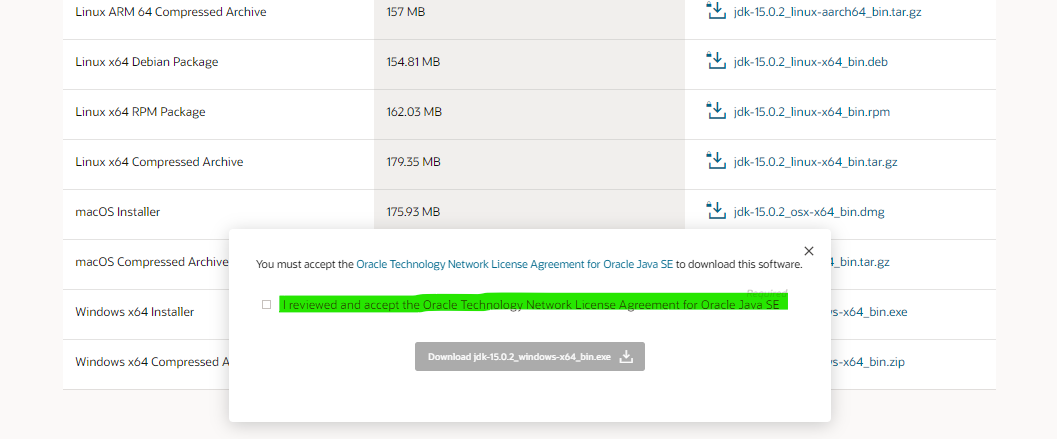Image resolution: width=1057 pixels, height=439 pixels.
Task: Click the highlighted 'I reviewed and accept' label
Action: tap(531, 305)
